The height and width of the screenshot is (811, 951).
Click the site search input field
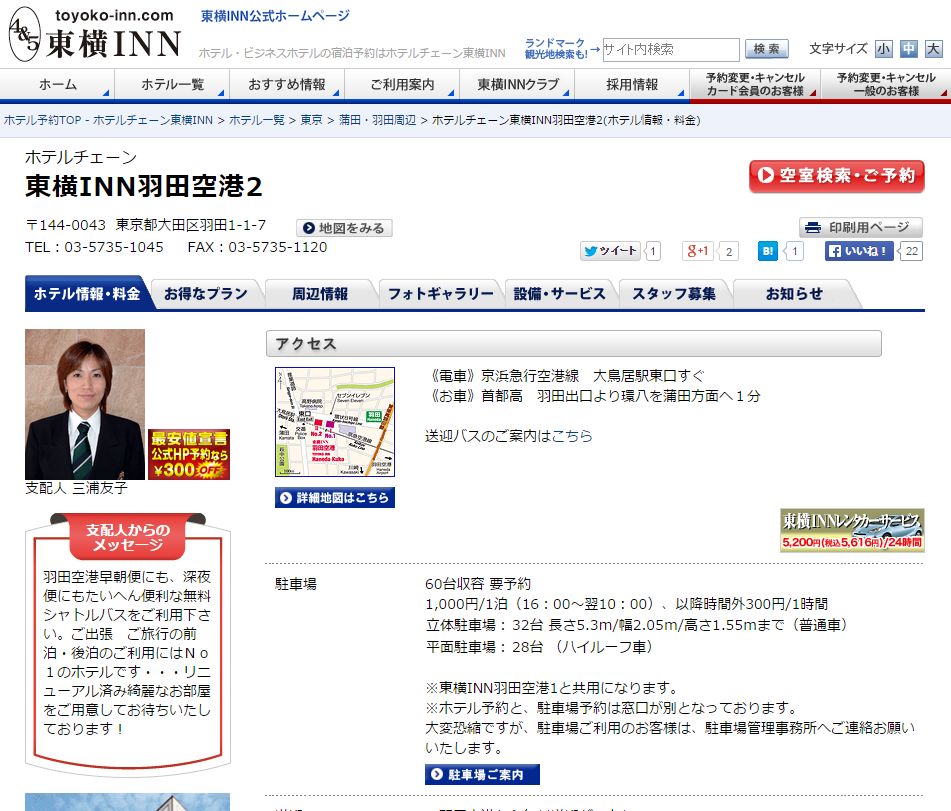[x=670, y=49]
